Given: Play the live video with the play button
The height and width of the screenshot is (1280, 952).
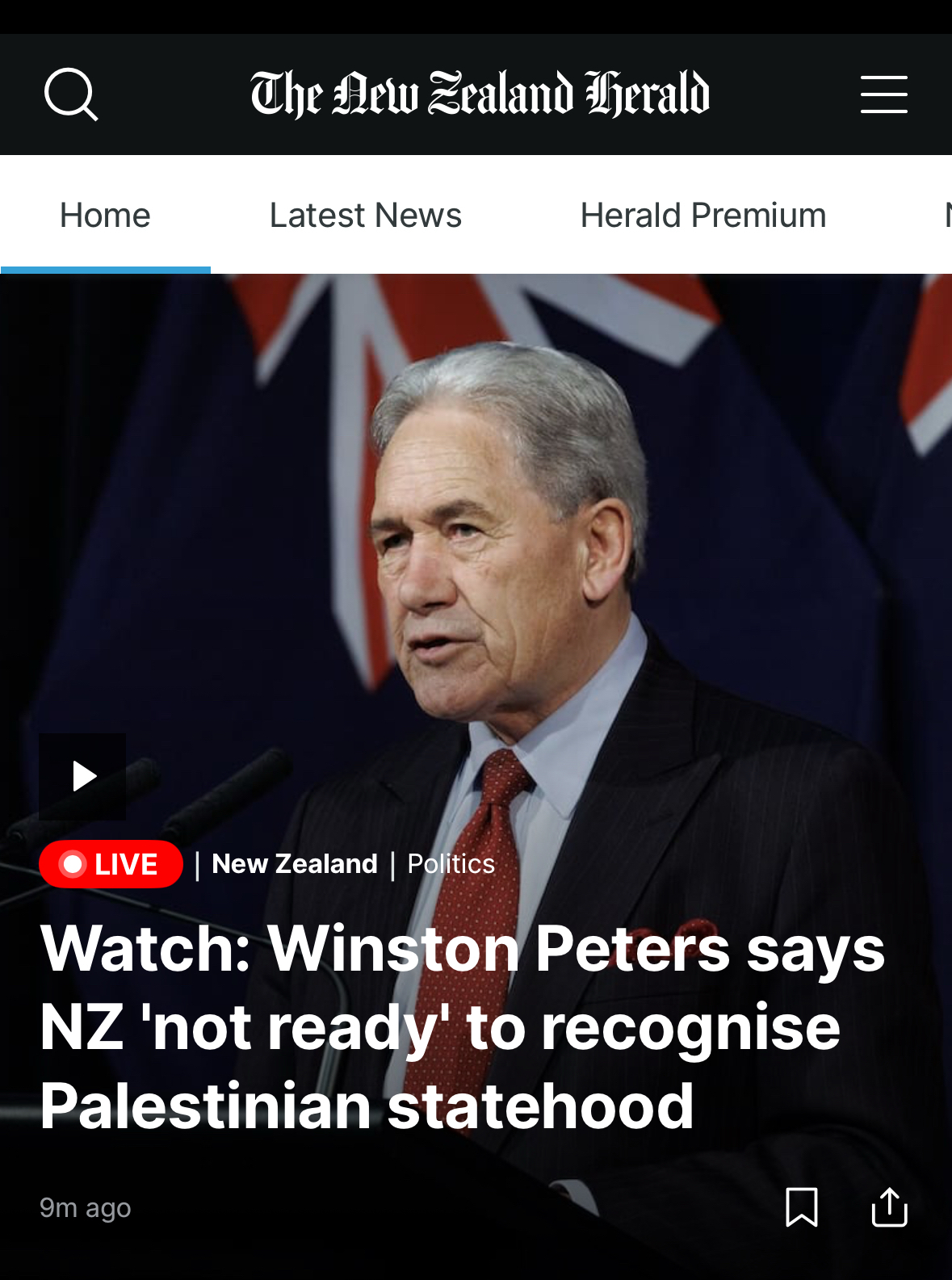Looking at the screenshot, I should pyautogui.click(x=82, y=776).
